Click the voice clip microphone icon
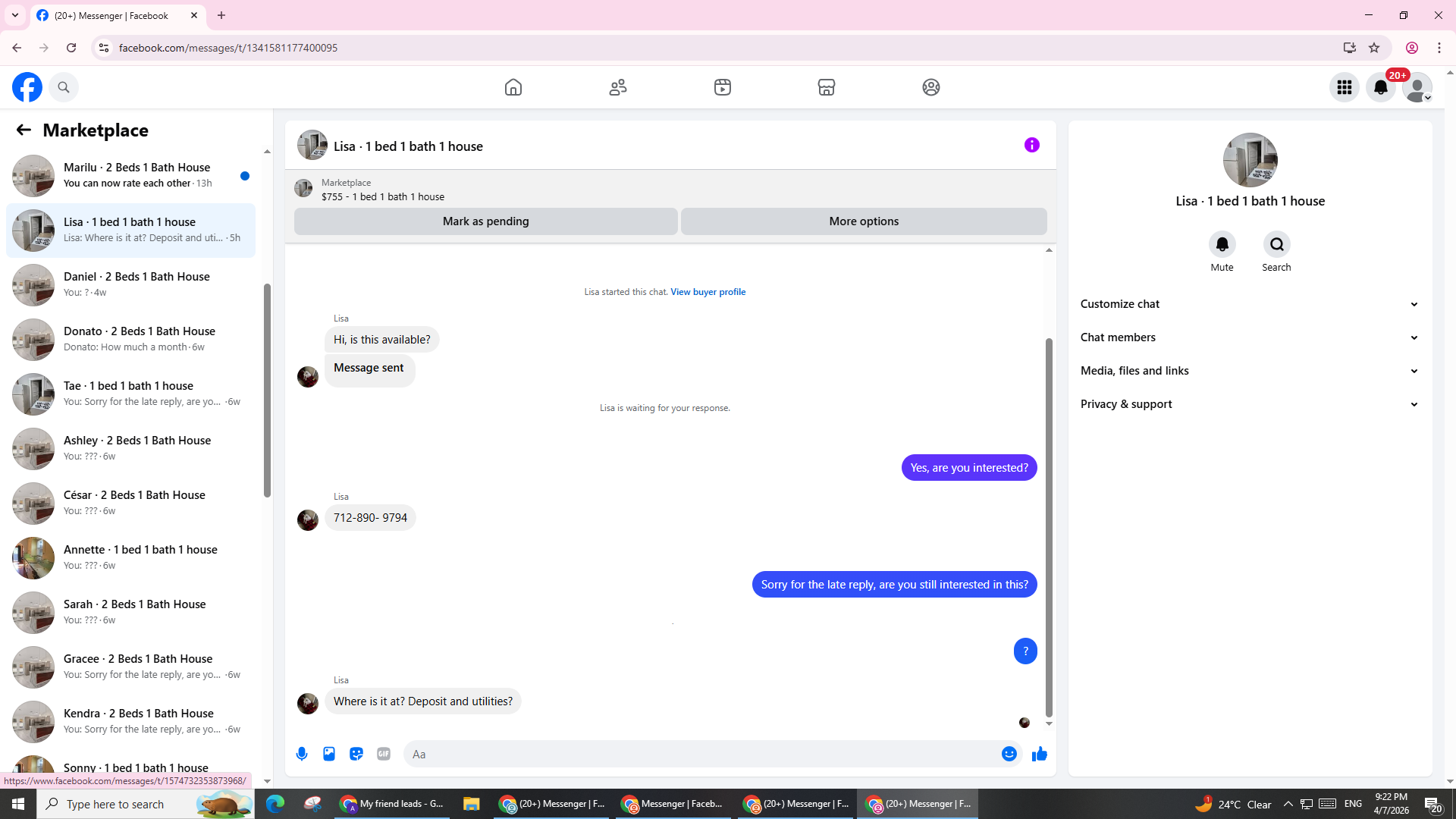Viewport: 1456px width, 819px height. pyautogui.click(x=302, y=754)
